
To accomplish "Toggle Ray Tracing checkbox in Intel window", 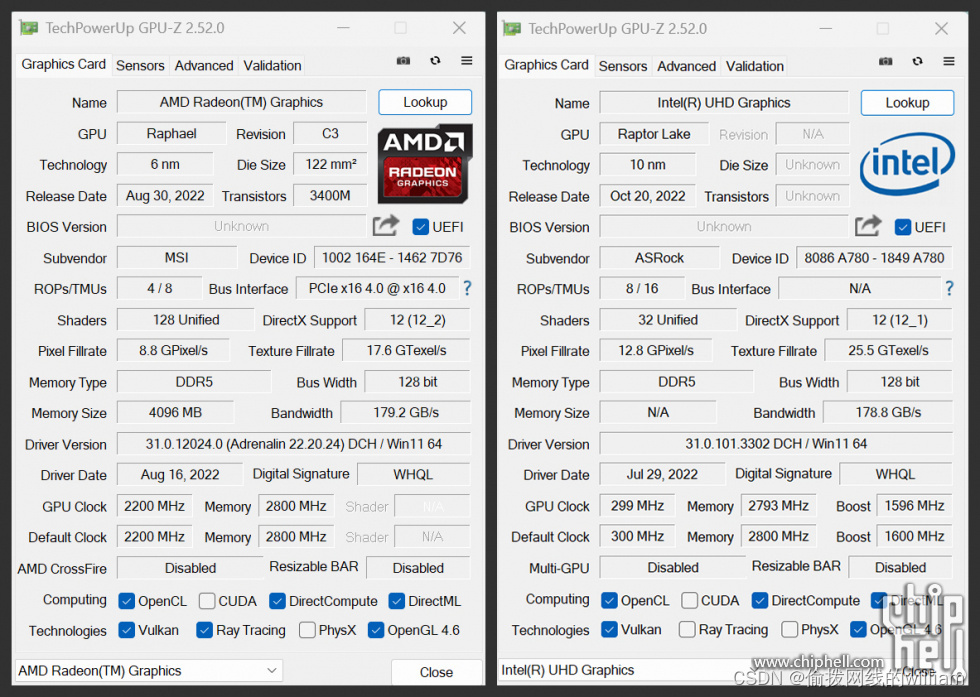I will point(687,629).
